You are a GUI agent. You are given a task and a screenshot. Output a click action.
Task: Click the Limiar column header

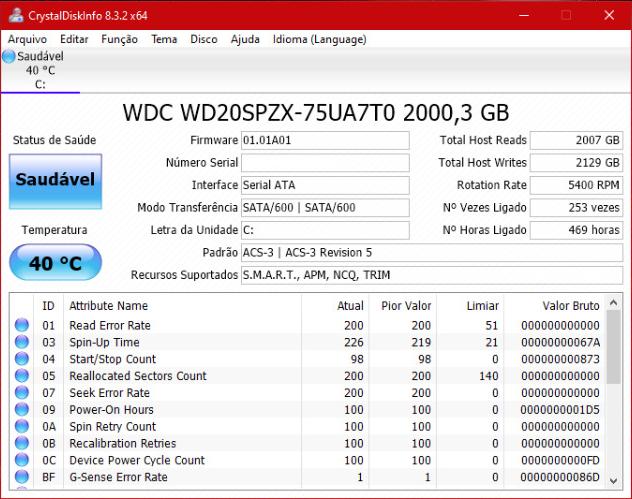coord(470,306)
